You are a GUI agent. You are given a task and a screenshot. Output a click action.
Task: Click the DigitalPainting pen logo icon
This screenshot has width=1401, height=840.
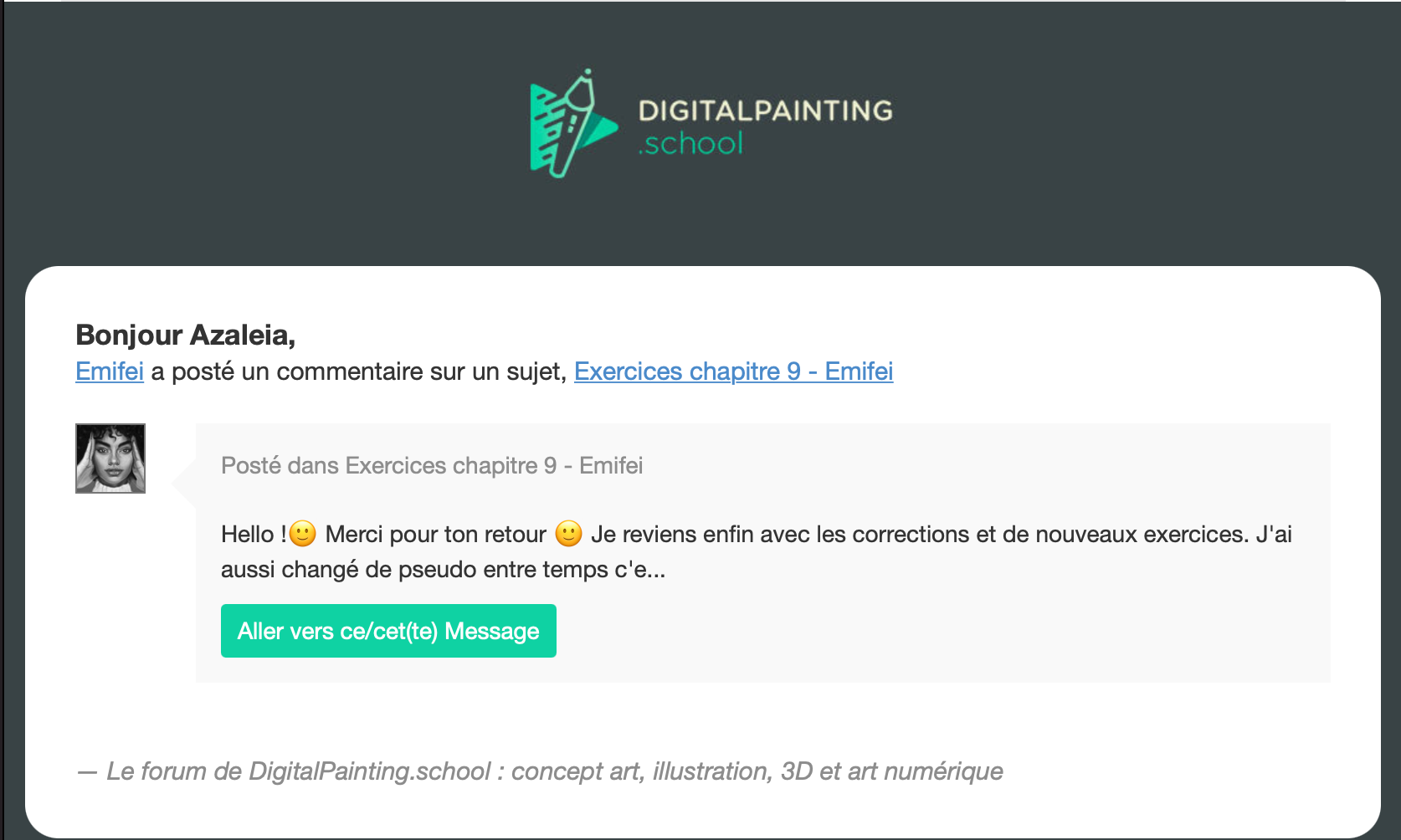point(572,124)
